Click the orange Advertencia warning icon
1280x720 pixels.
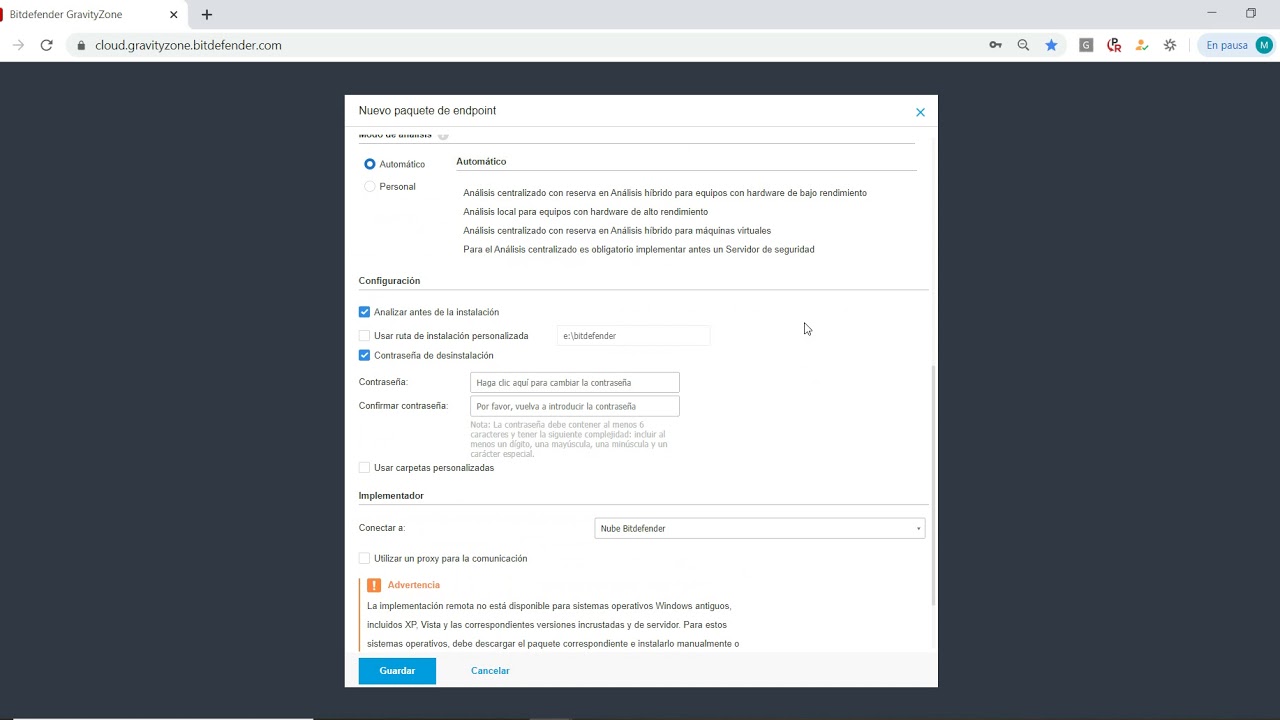(x=374, y=585)
